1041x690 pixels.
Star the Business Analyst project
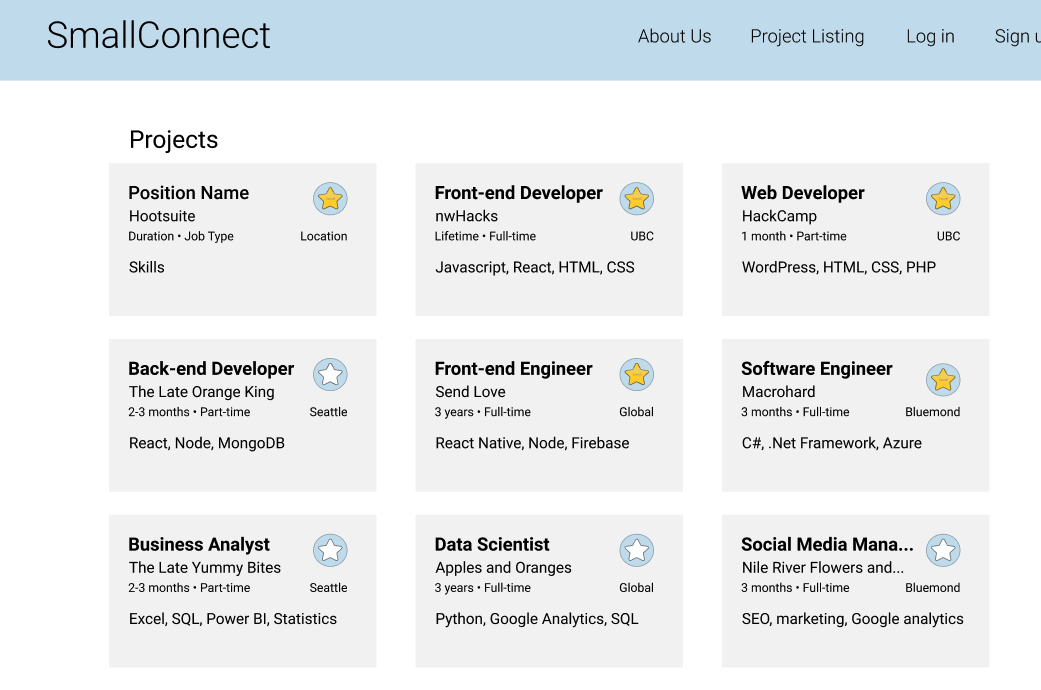(x=330, y=551)
